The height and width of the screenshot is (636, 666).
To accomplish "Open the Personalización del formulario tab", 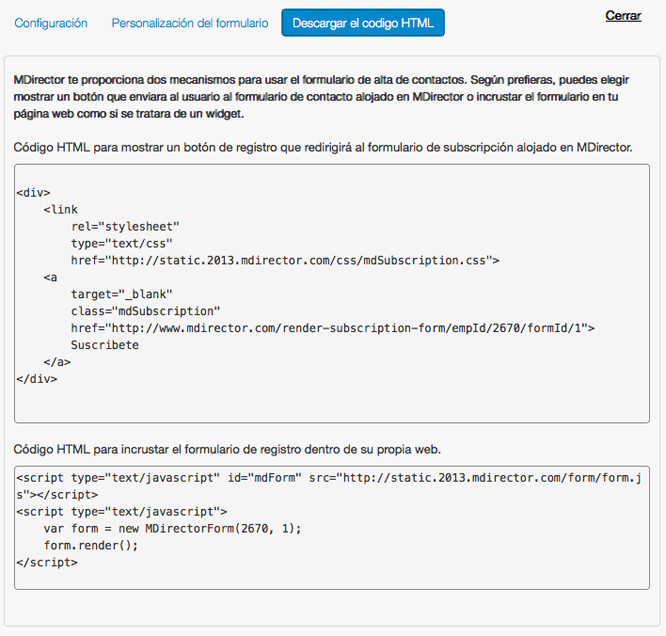I will point(189,23).
